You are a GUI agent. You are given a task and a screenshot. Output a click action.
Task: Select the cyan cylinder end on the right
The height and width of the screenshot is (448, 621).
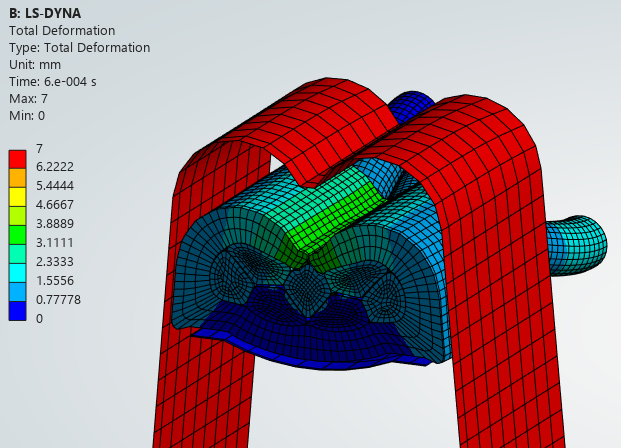tap(577, 246)
